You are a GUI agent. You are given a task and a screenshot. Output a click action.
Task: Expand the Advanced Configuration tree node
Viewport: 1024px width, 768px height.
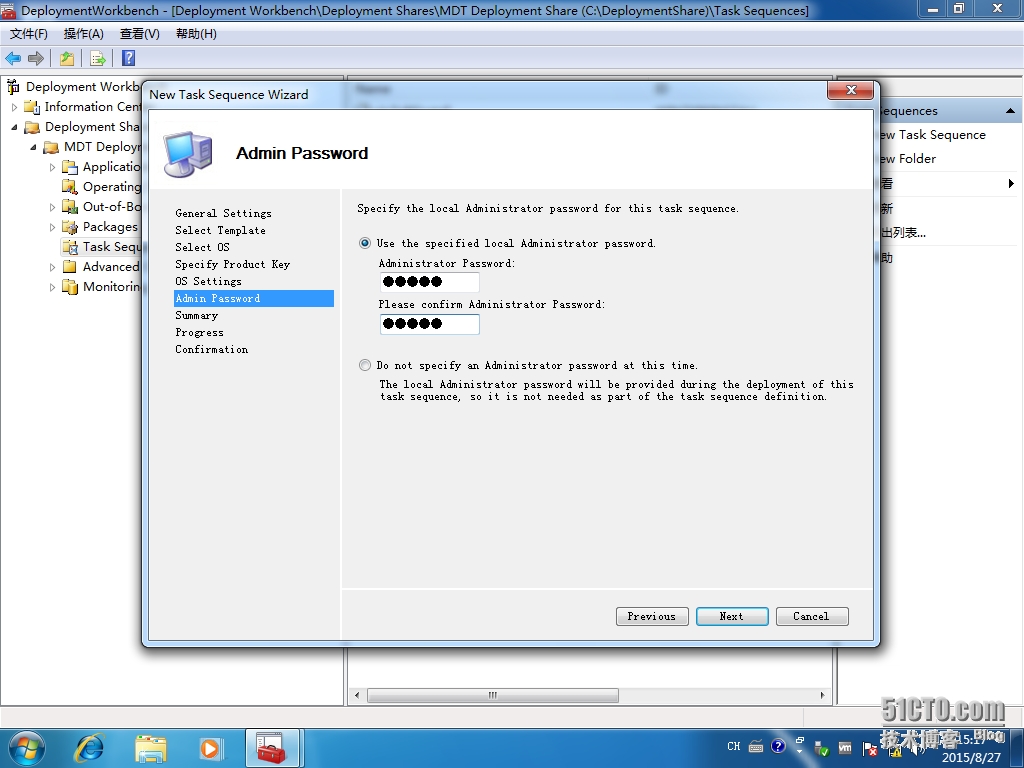[x=52, y=267]
